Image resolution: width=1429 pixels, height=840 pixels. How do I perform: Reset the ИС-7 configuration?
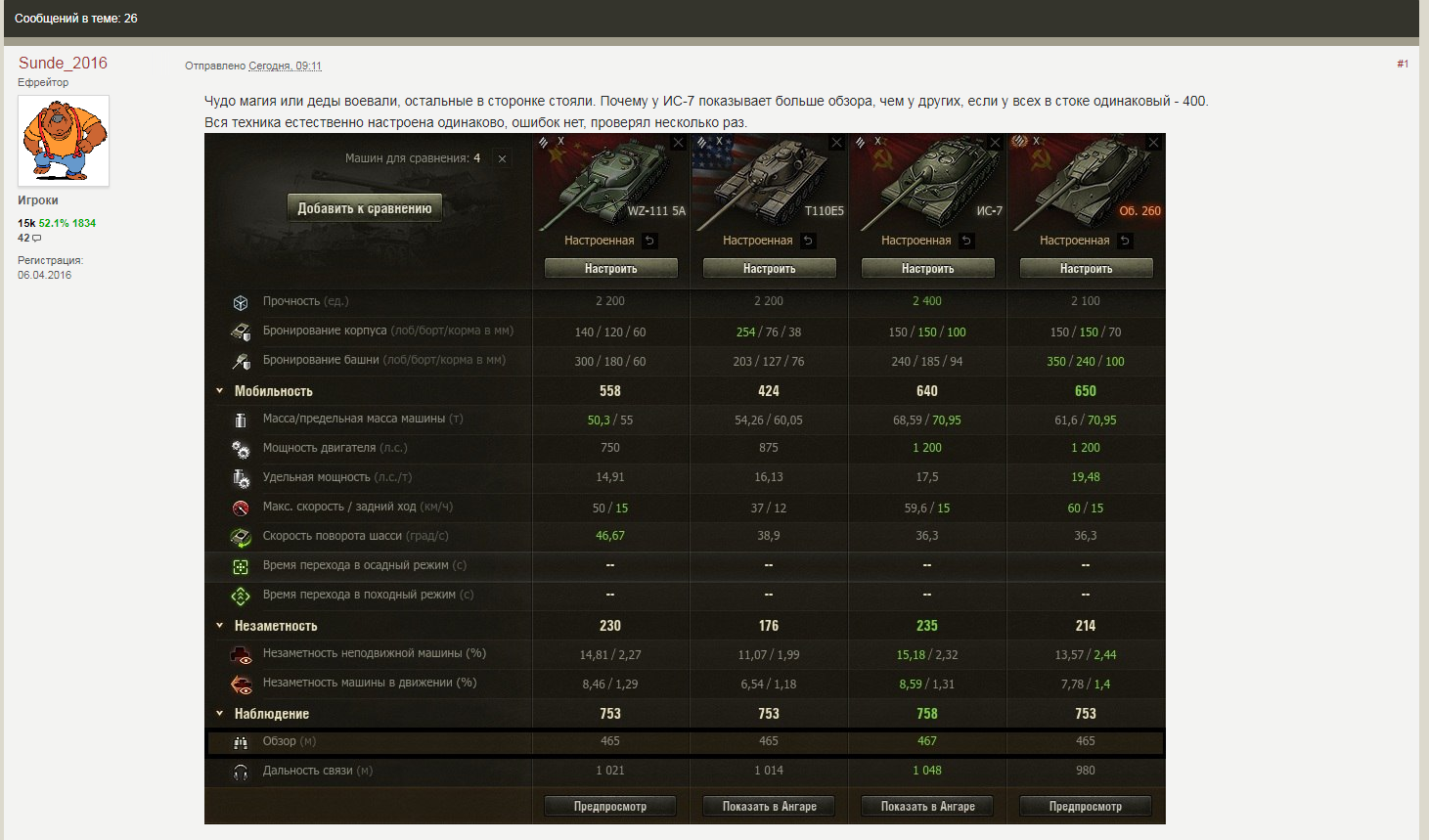click(x=966, y=241)
